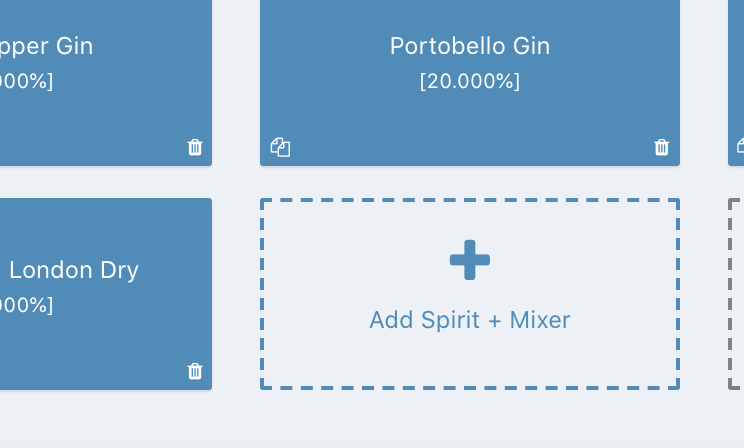Click the [20.000%] value on Portobello Gin
Viewport: 744px width, 448px height.
469,82
